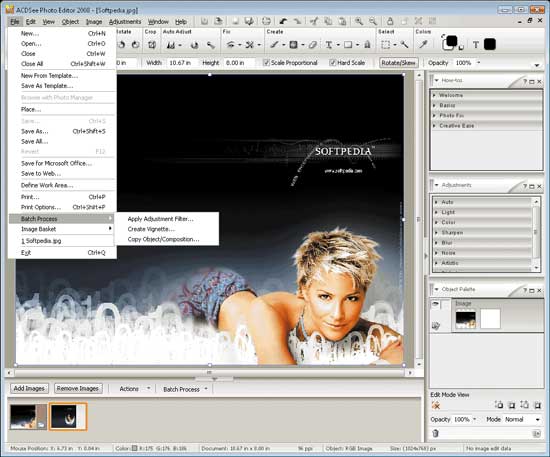This screenshot has width=550, height=457.
Task: Click the red-eye Fix tool icon
Action: [230, 45]
